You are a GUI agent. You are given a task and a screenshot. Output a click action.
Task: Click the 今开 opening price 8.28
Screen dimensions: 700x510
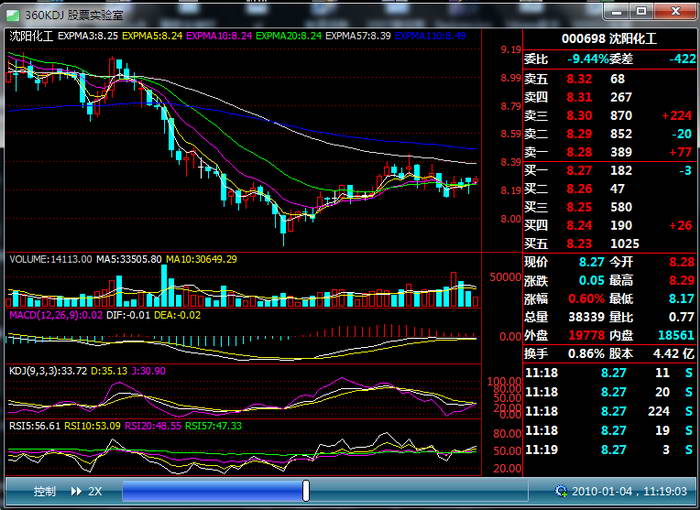[x=682, y=262]
